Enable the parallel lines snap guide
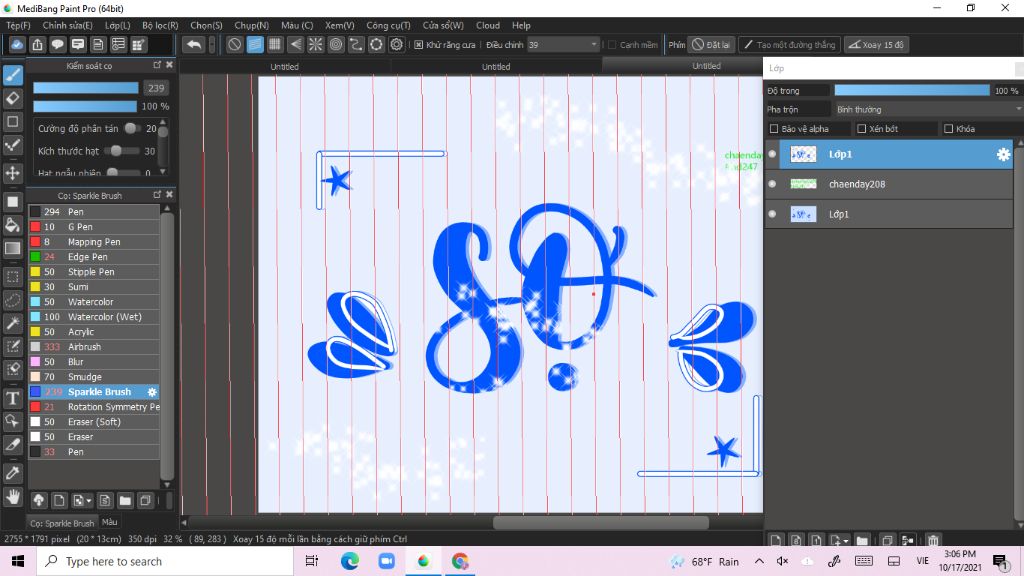This screenshot has height=576, width=1024. pos(255,44)
